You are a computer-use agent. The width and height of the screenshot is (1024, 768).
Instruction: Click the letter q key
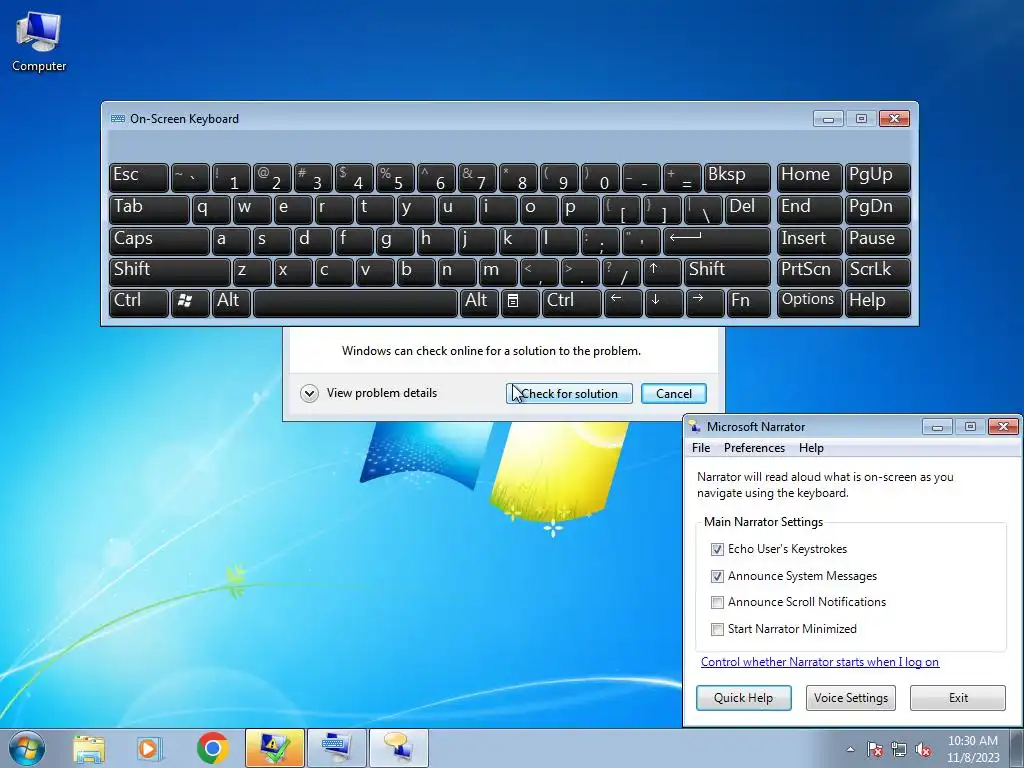click(210, 210)
